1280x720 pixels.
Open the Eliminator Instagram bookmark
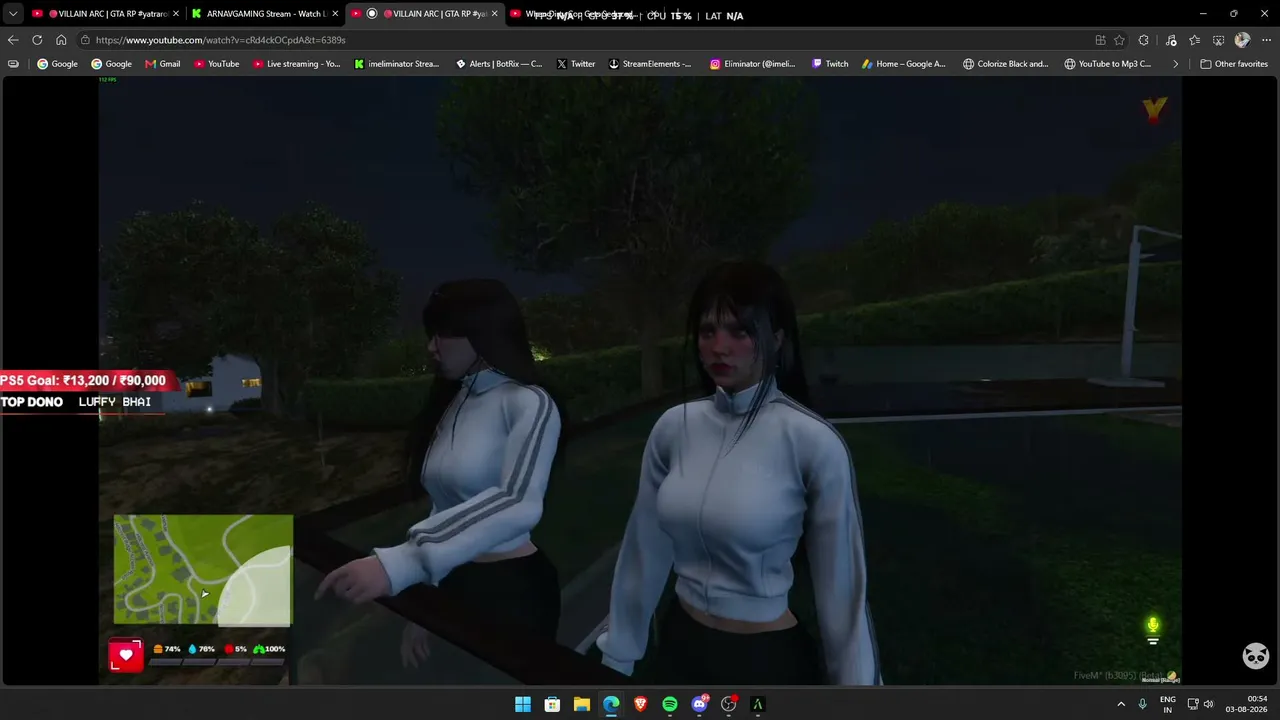[x=753, y=64]
